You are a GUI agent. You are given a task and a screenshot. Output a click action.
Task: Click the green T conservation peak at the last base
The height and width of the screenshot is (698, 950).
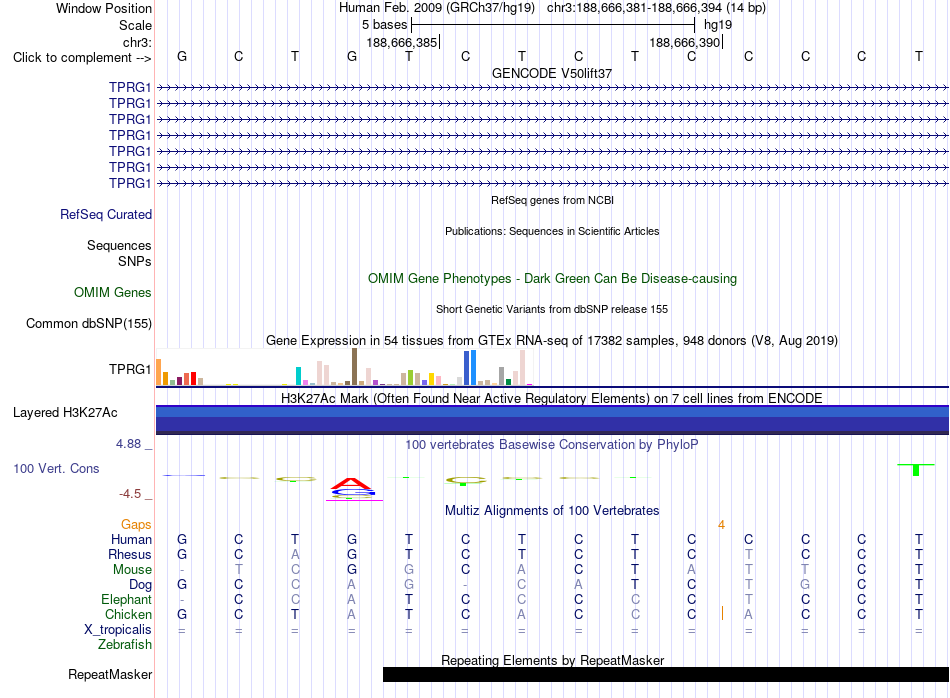[916, 470]
